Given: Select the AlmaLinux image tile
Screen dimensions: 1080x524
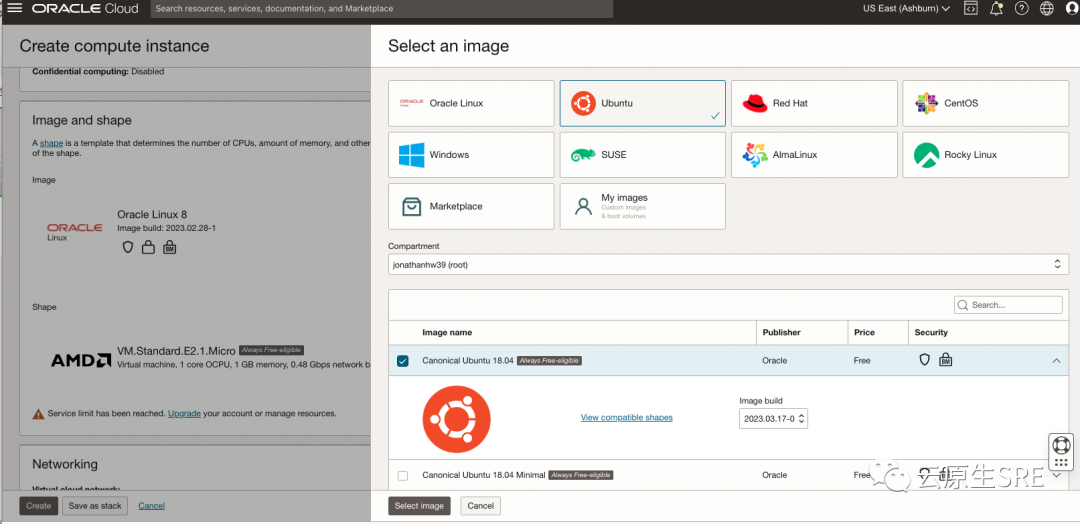Looking at the screenshot, I should [x=814, y=155].
